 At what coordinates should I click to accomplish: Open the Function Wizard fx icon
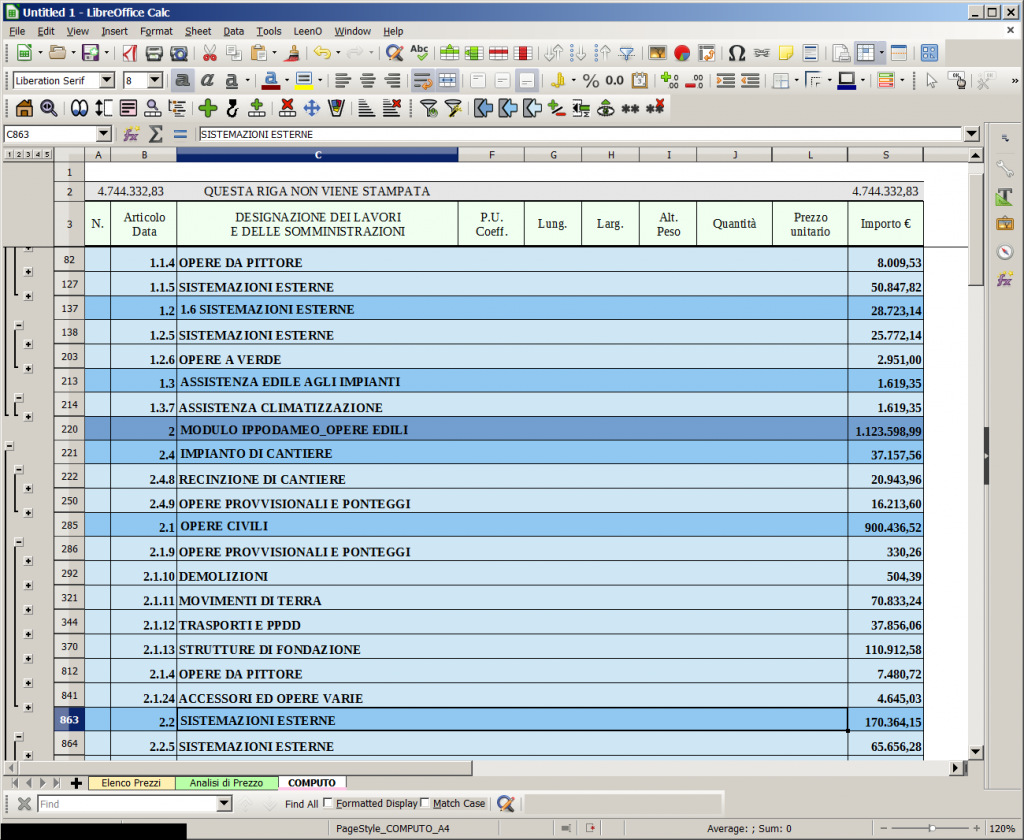(x=131, y=134)
